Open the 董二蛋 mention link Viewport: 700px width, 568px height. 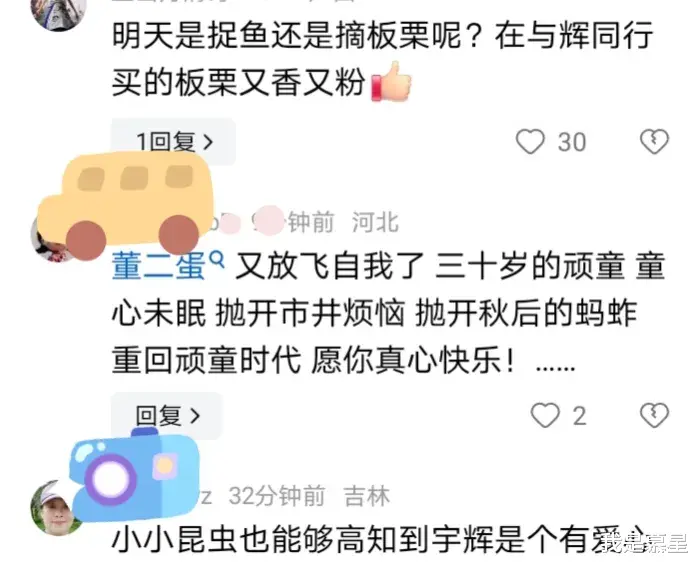pyautogui.click(x=158, y=267)
